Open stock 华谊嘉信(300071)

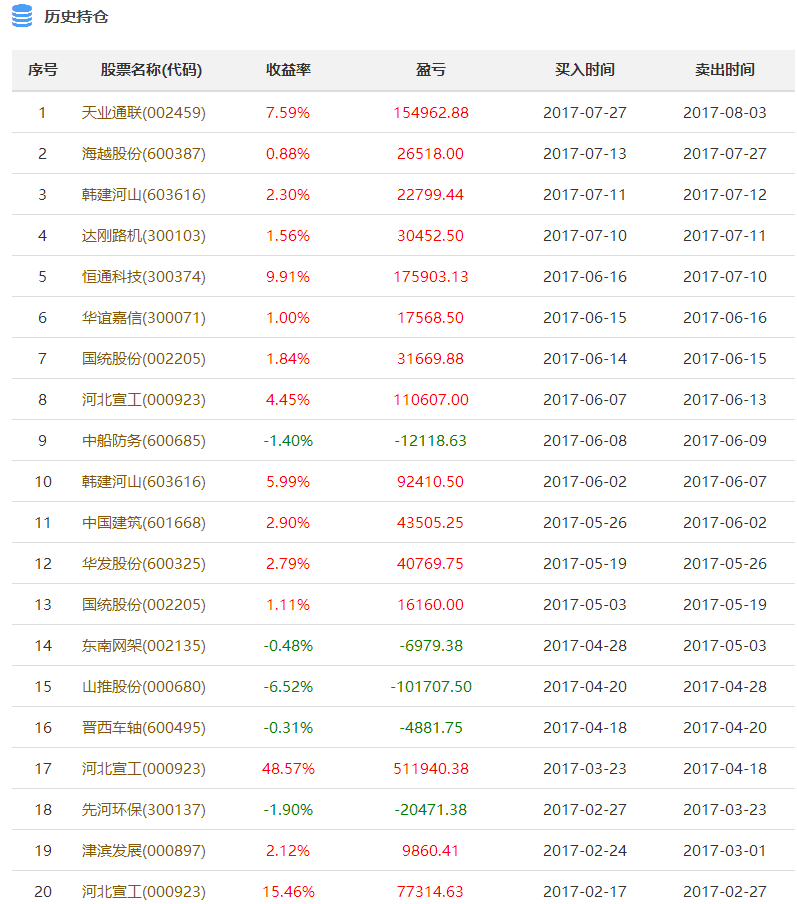click(x=143, y=317)
